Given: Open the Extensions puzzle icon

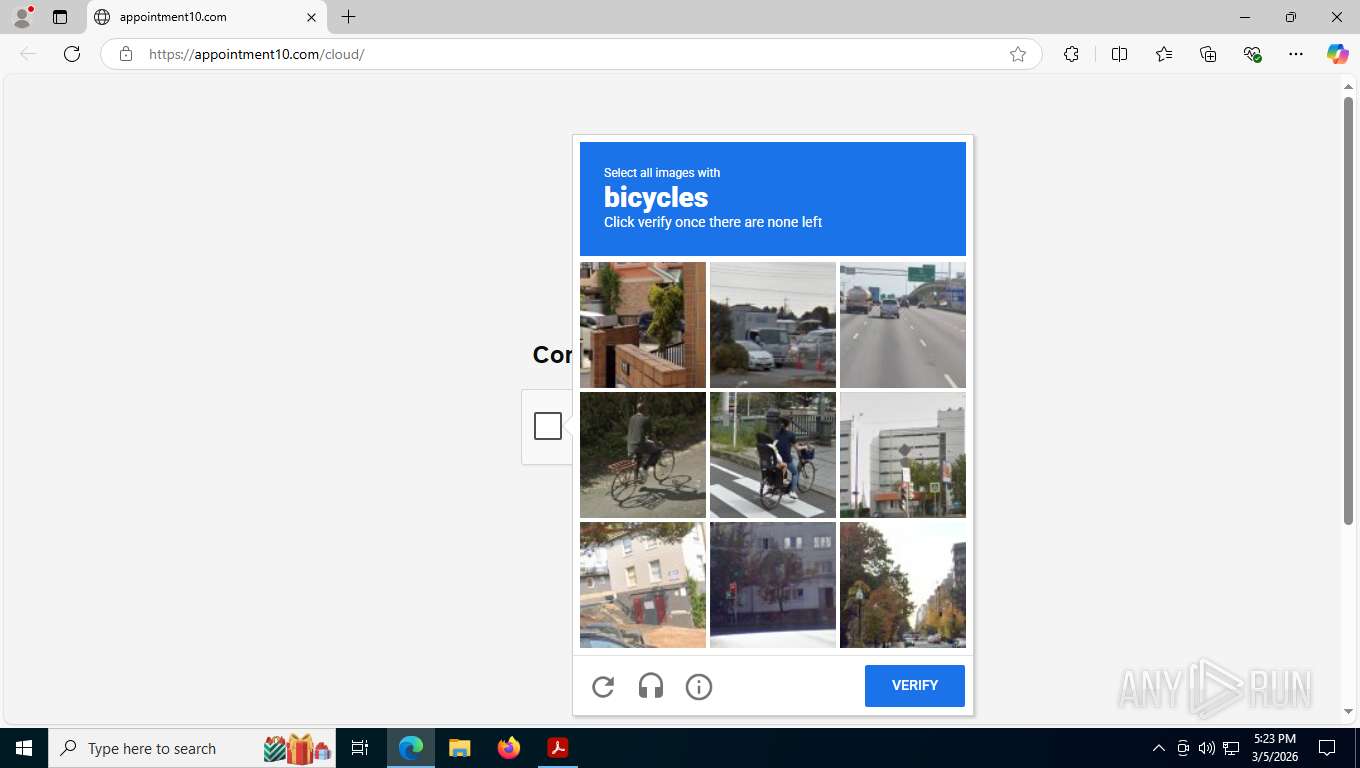Looking at the screenshot, I should click(x=1071, y=54).
